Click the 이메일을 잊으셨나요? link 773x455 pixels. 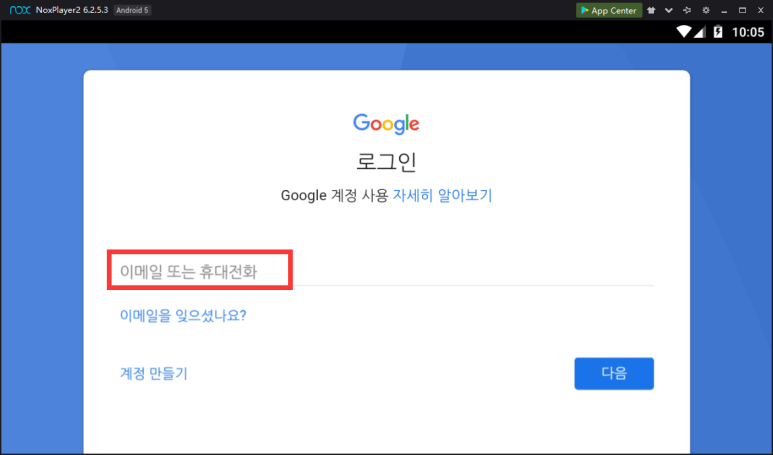[183, 315]
